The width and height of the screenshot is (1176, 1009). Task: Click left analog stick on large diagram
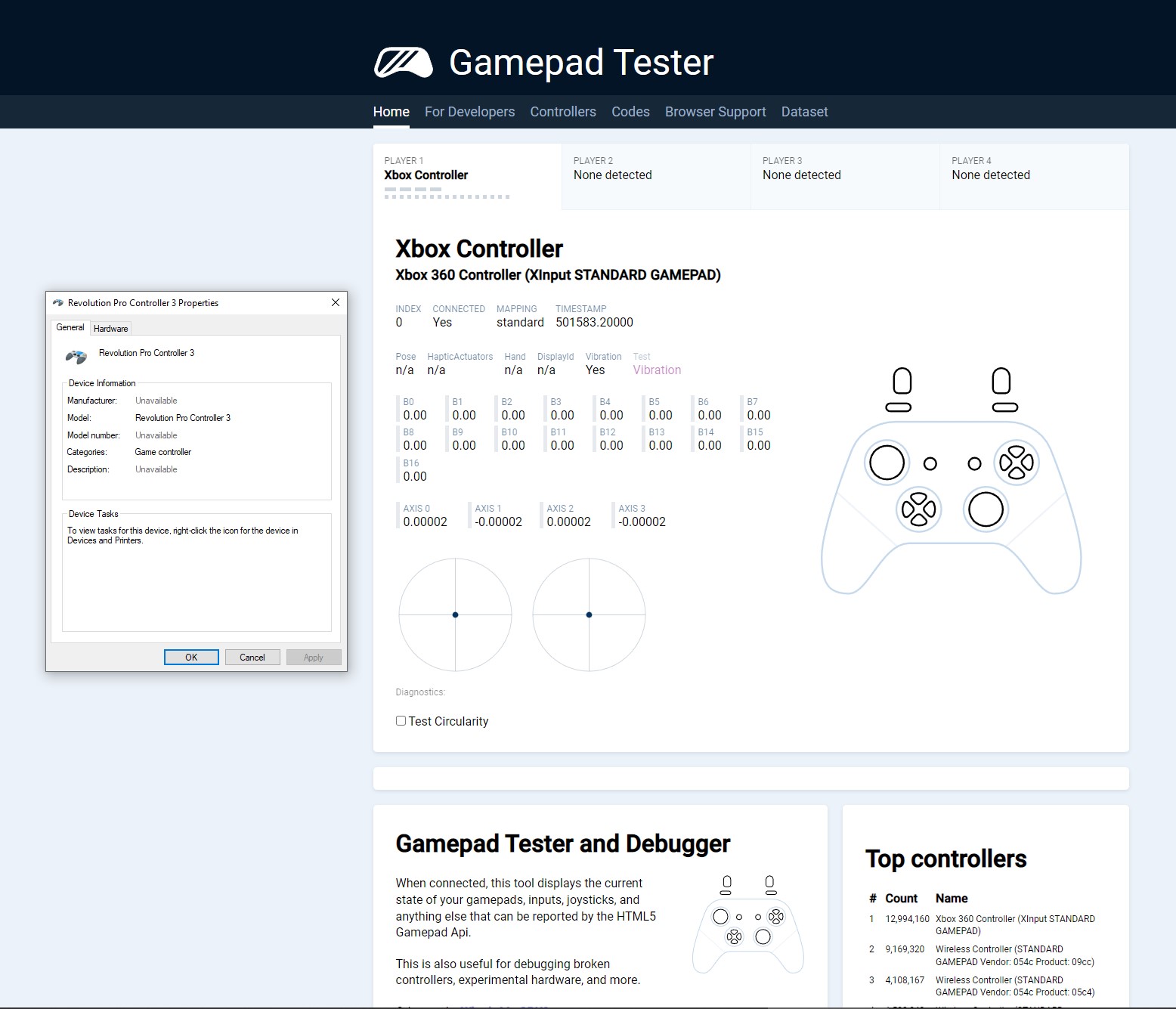[887, 463]
